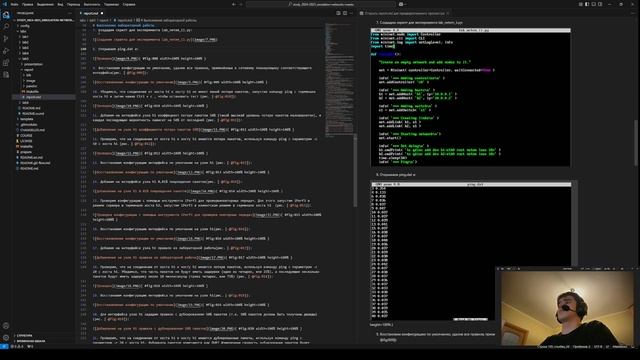Image resolution: width=640 pixels, height=360 pixels.
Task: Close the Markdown preview tab
Action: point(448,13)
